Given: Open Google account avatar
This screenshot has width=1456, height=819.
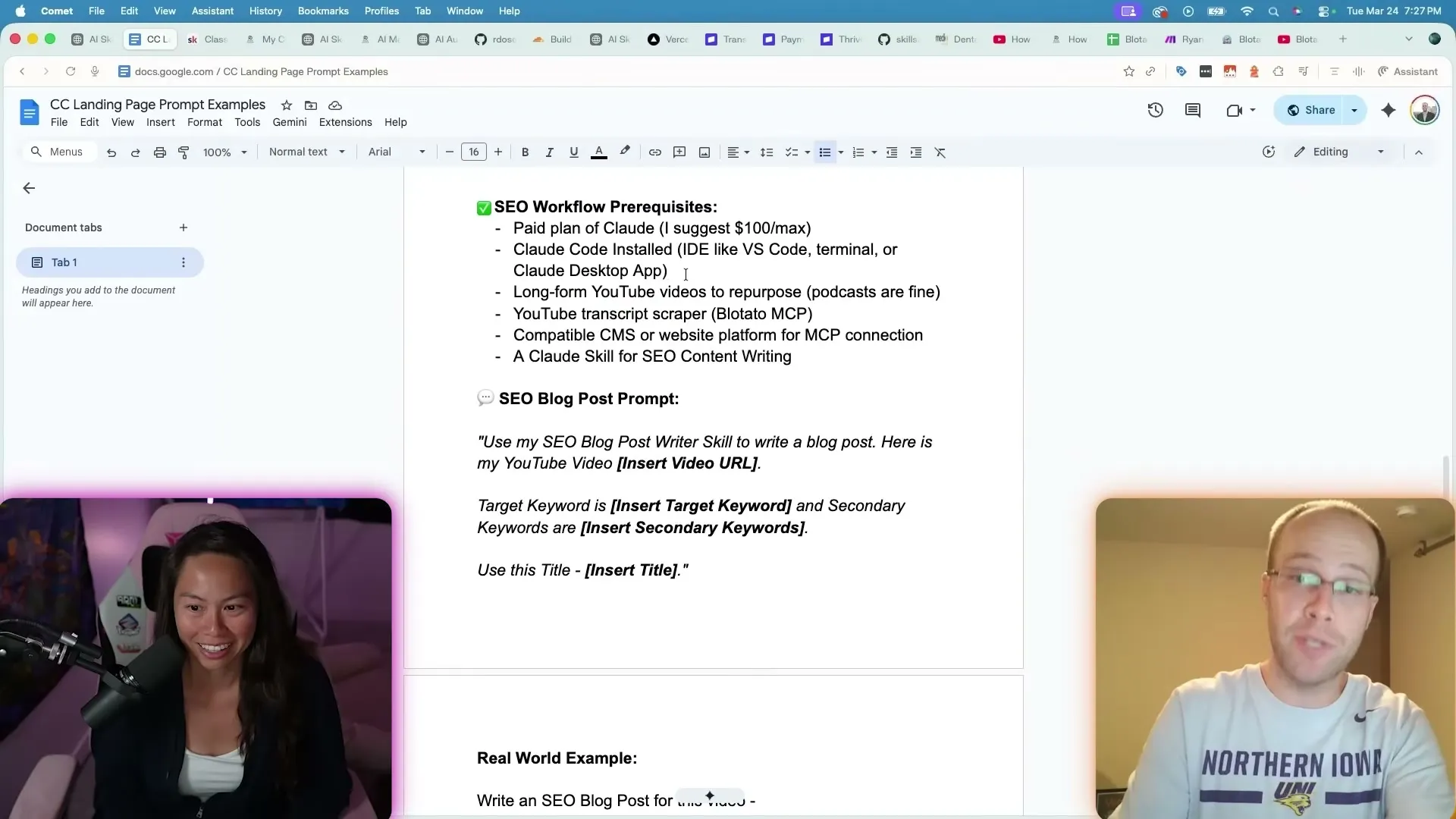Looking at the screenshot, I should (1425, 111).
